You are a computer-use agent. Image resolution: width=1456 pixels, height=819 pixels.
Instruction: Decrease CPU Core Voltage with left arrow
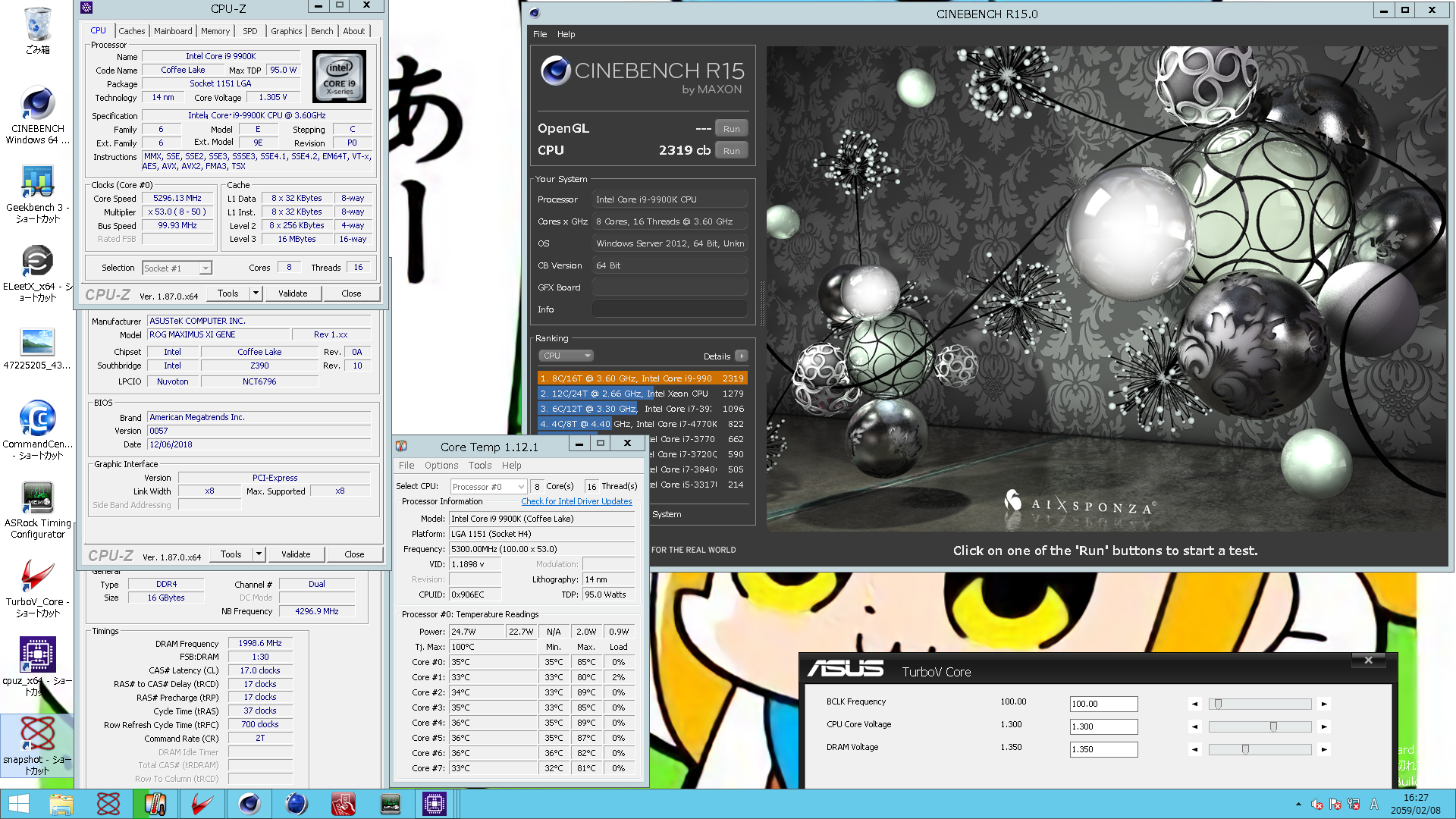pos(1195,726)
